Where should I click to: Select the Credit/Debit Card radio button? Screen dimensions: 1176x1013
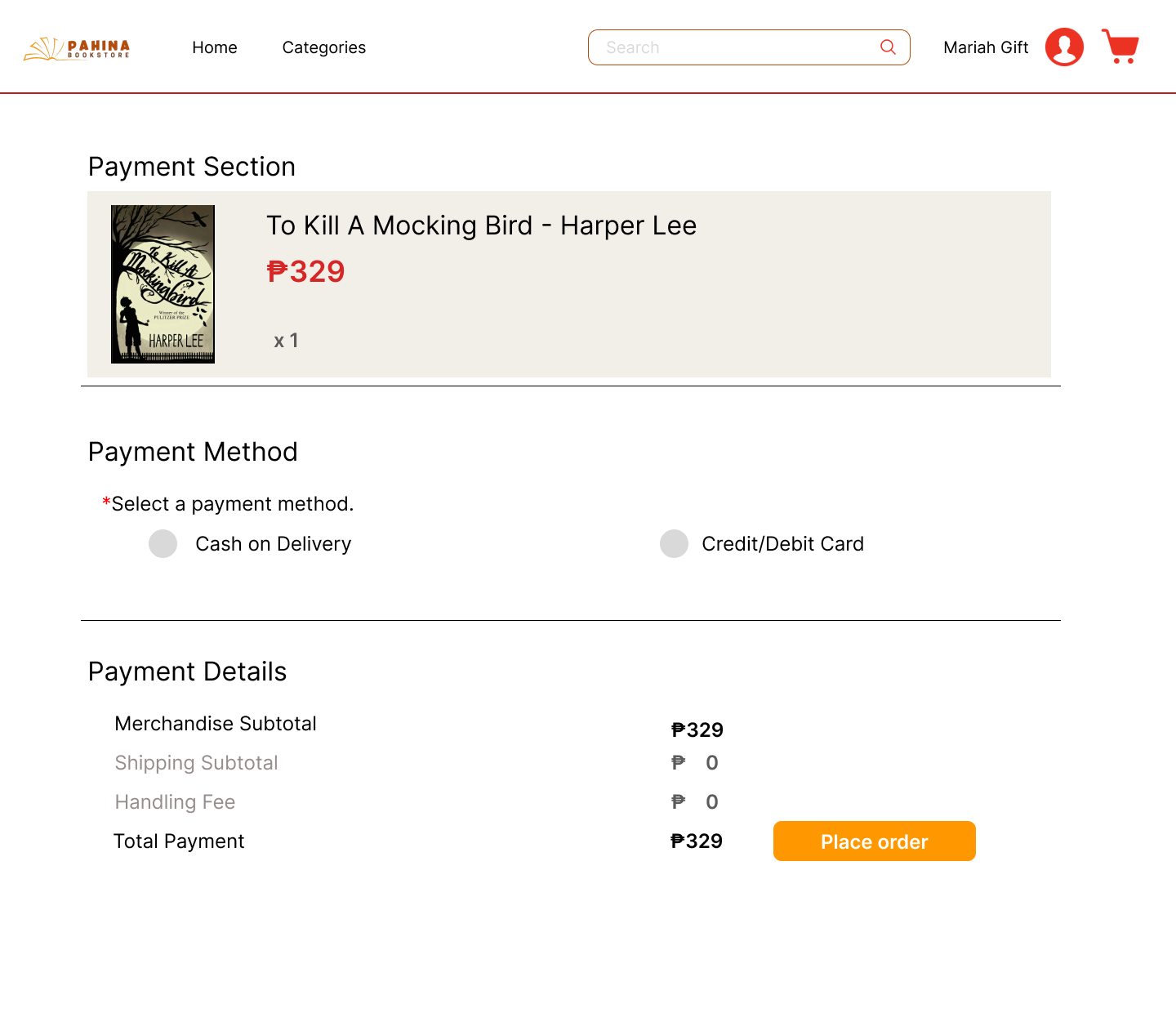pos(675,543)
